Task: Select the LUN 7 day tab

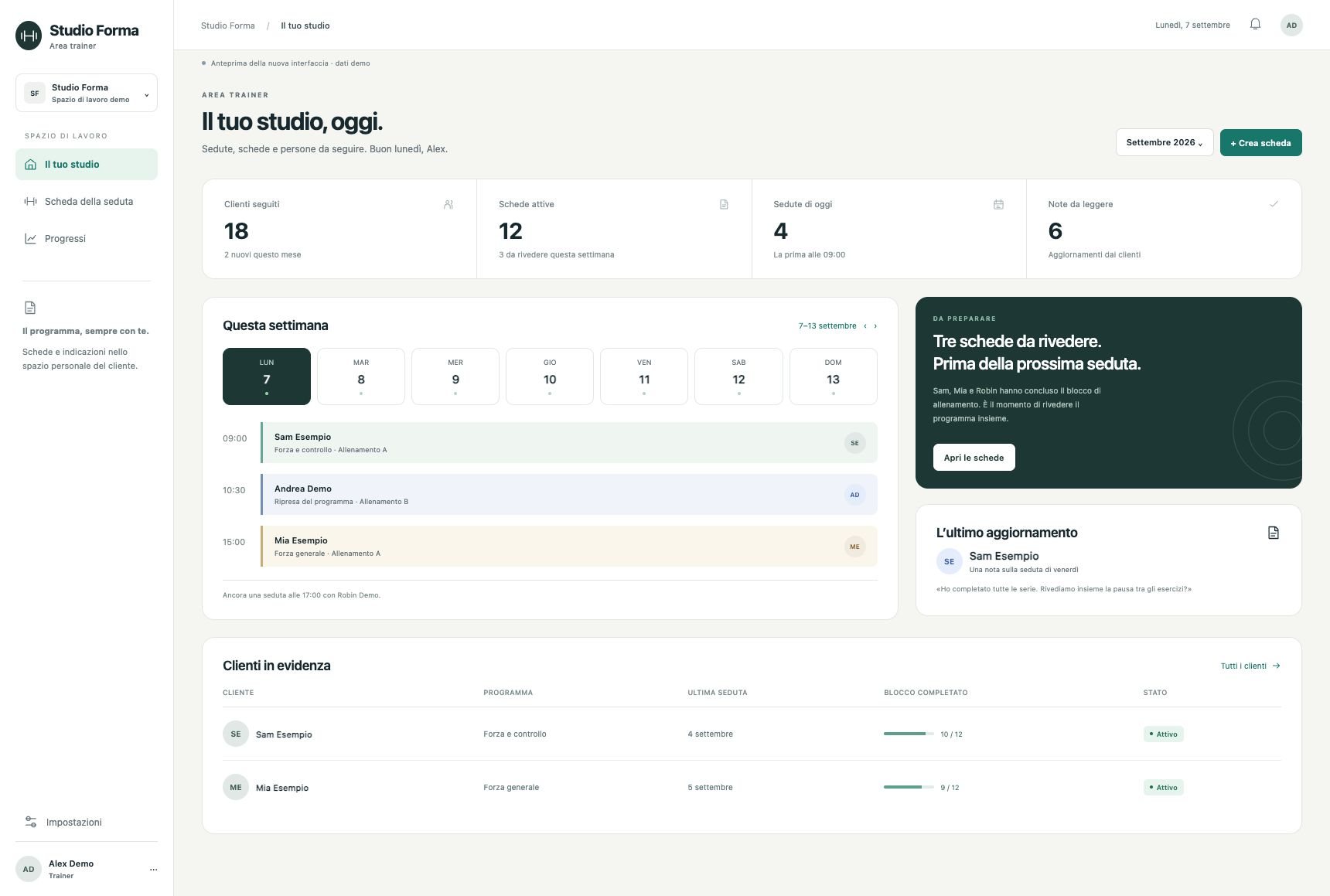Action: 267,376
